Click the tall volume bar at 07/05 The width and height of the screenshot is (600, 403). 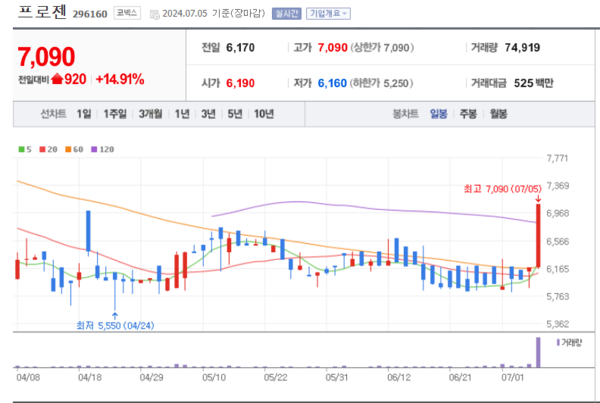(x=539, y=350)
